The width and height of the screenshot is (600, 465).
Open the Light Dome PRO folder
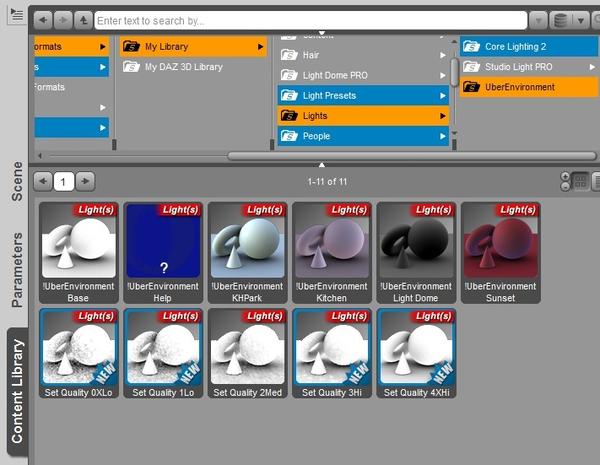363,75
